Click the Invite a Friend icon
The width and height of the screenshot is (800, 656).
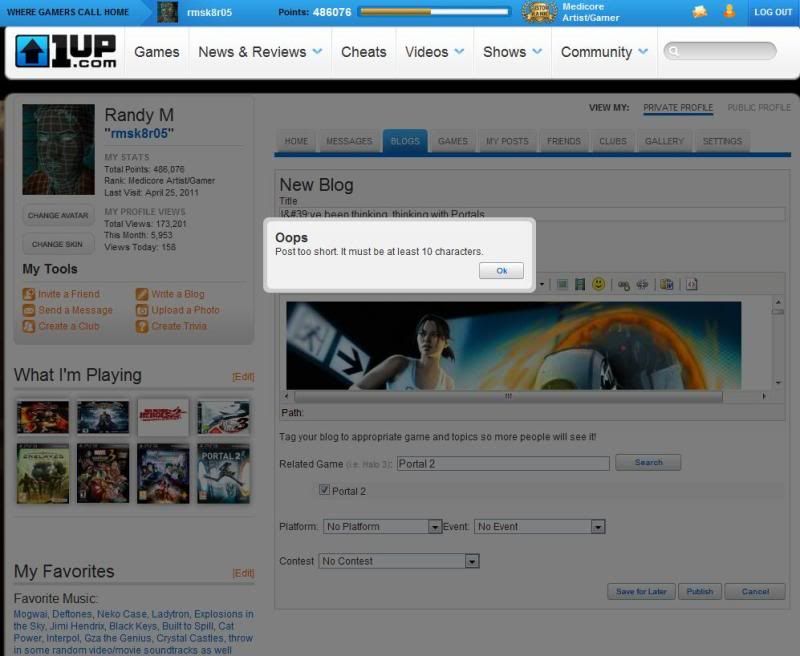(x=29, y=294)
